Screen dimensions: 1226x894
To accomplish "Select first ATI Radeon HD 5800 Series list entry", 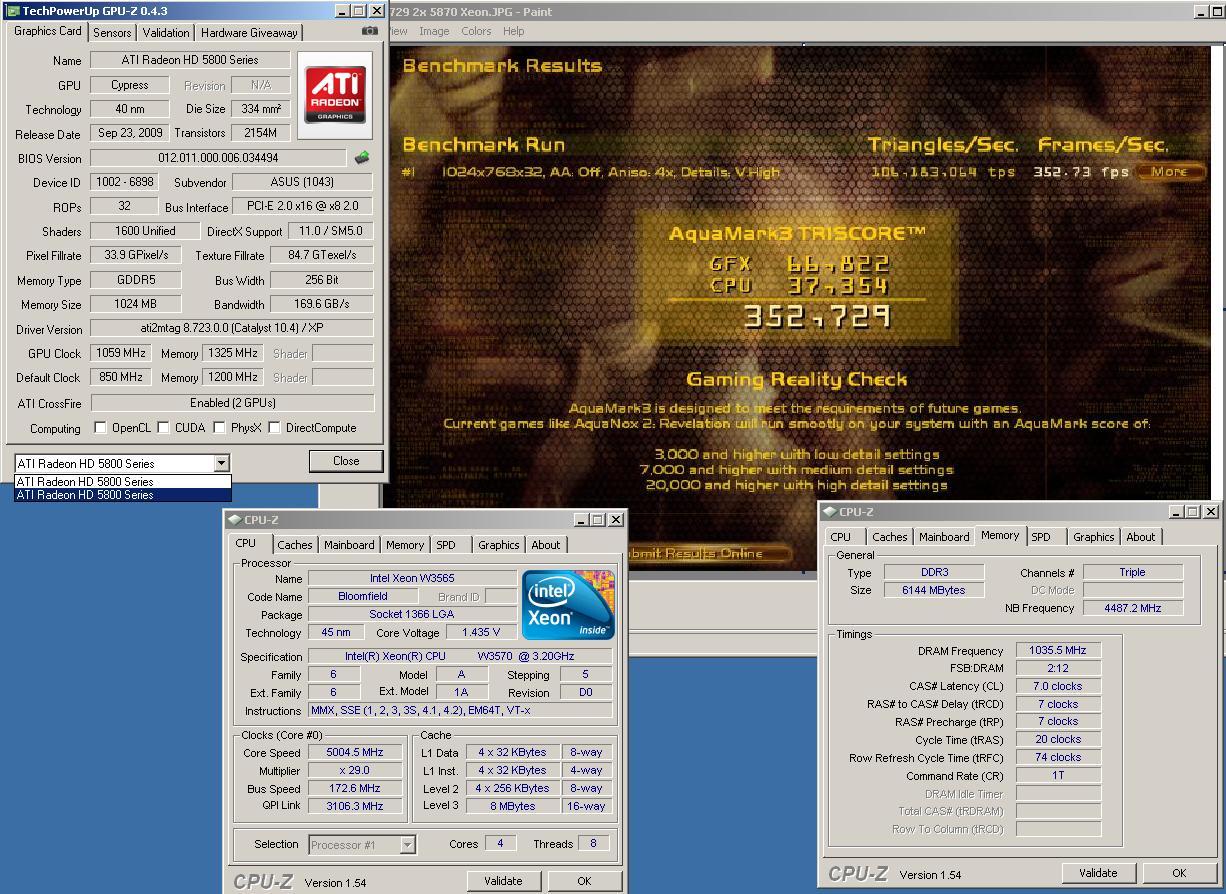I will click(x=123, y=481).
